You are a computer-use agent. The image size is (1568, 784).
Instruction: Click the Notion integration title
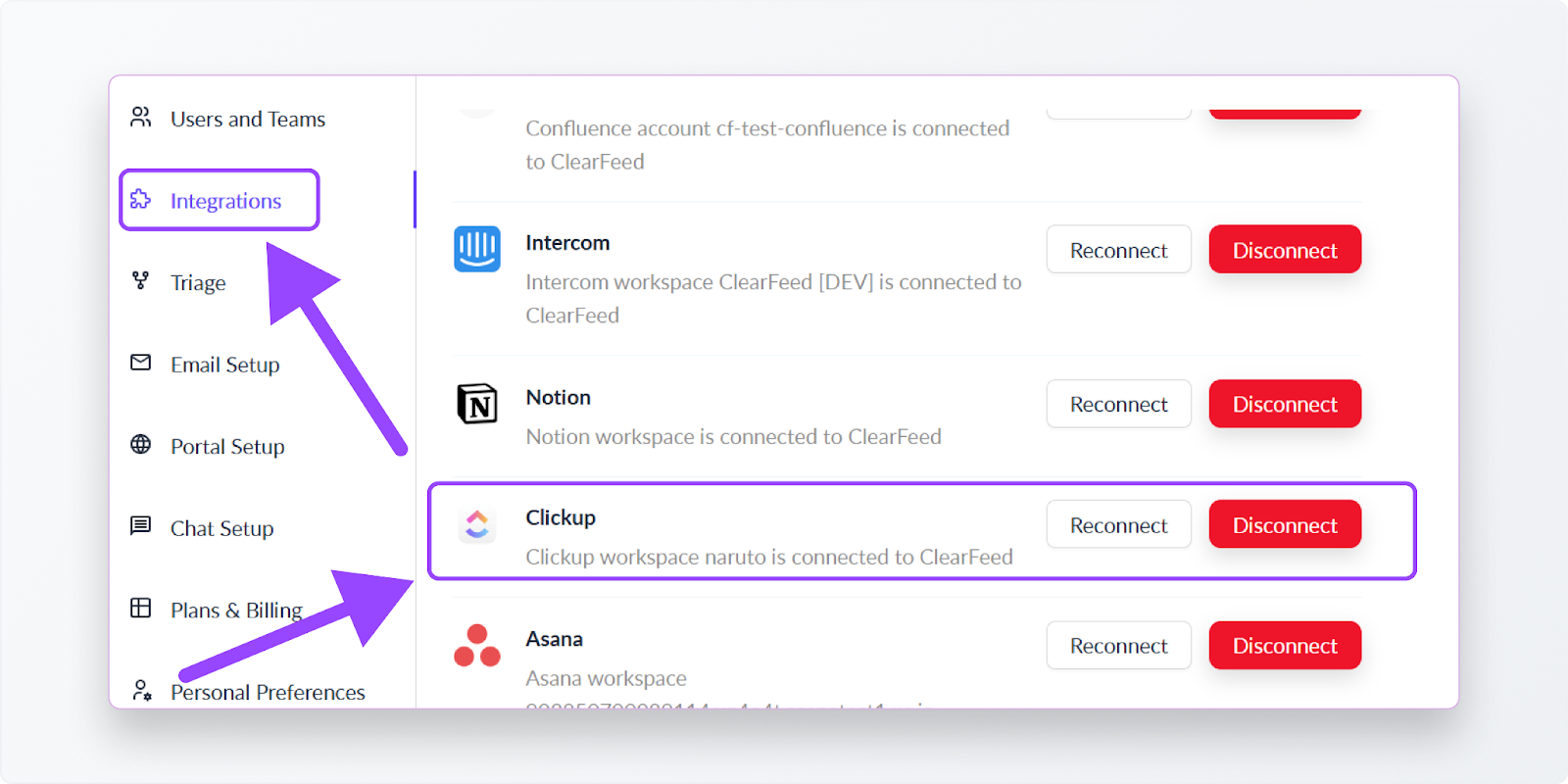(559, 397)
